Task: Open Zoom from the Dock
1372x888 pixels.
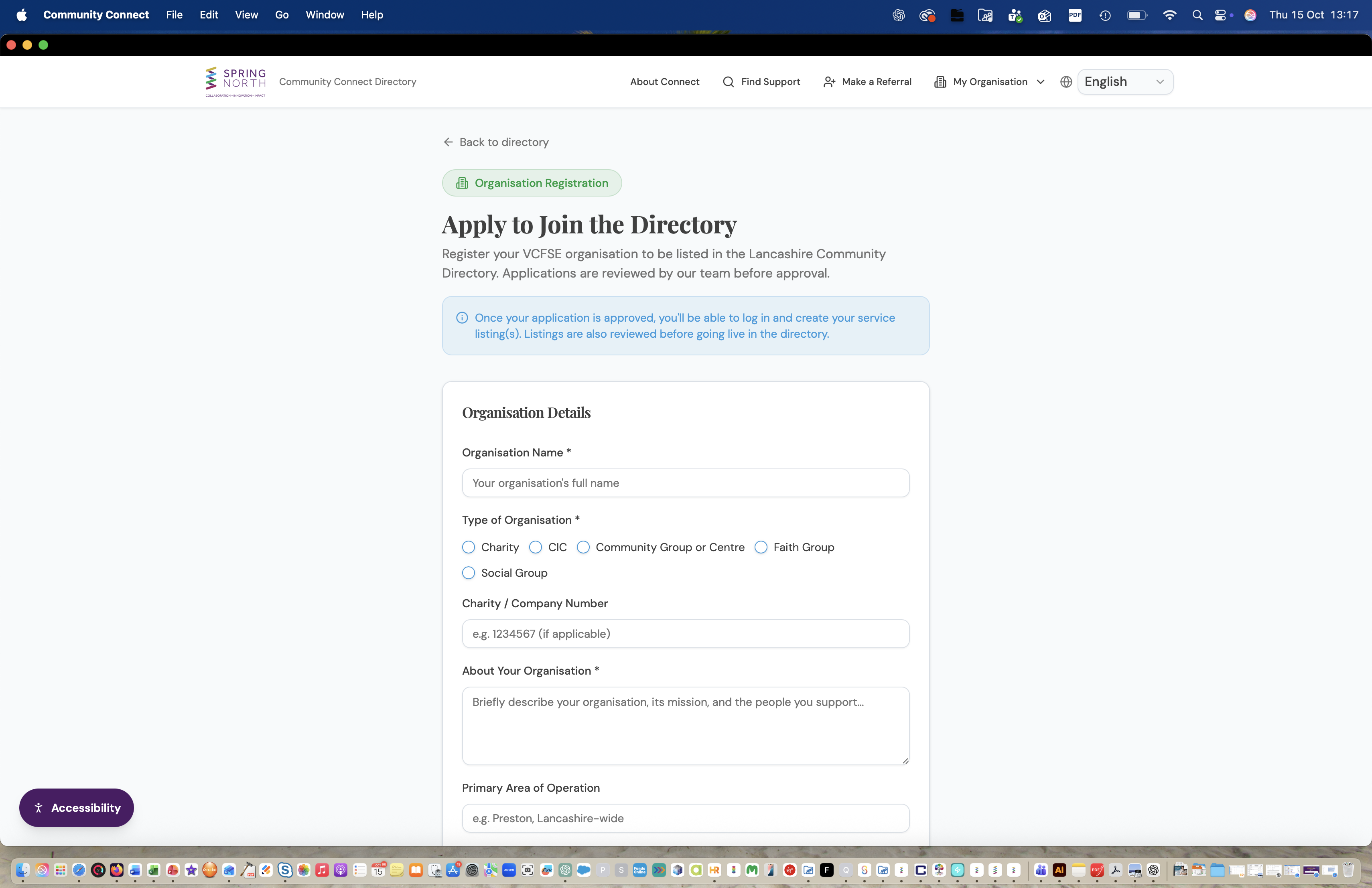Action: point(509,870)
